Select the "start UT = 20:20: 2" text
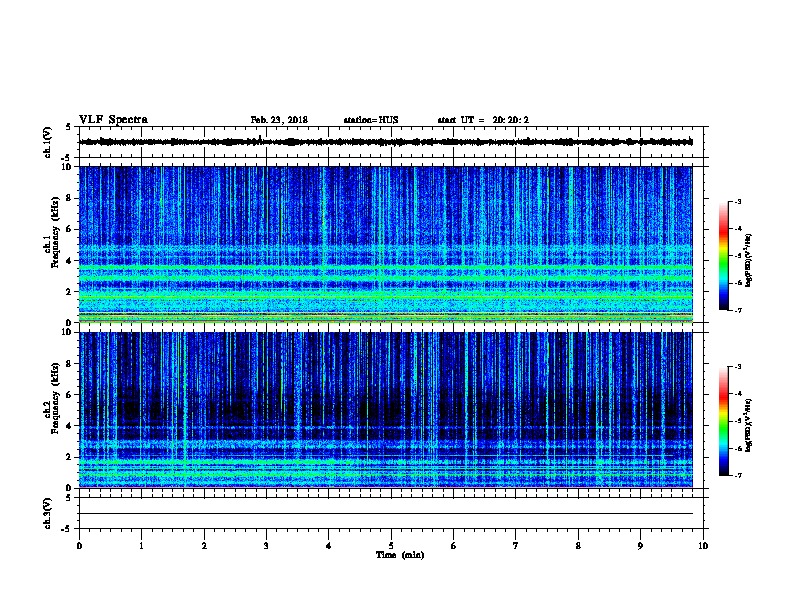 483,120
